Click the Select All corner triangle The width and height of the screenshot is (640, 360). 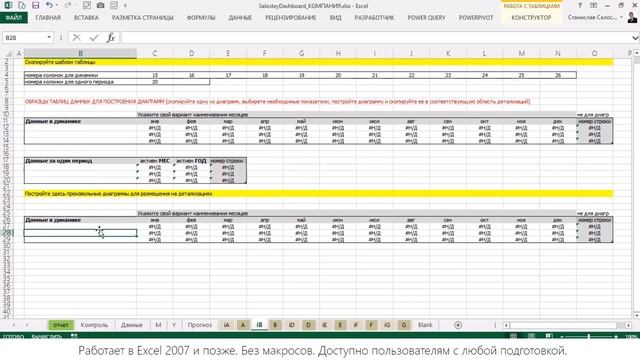pos(9,53)
